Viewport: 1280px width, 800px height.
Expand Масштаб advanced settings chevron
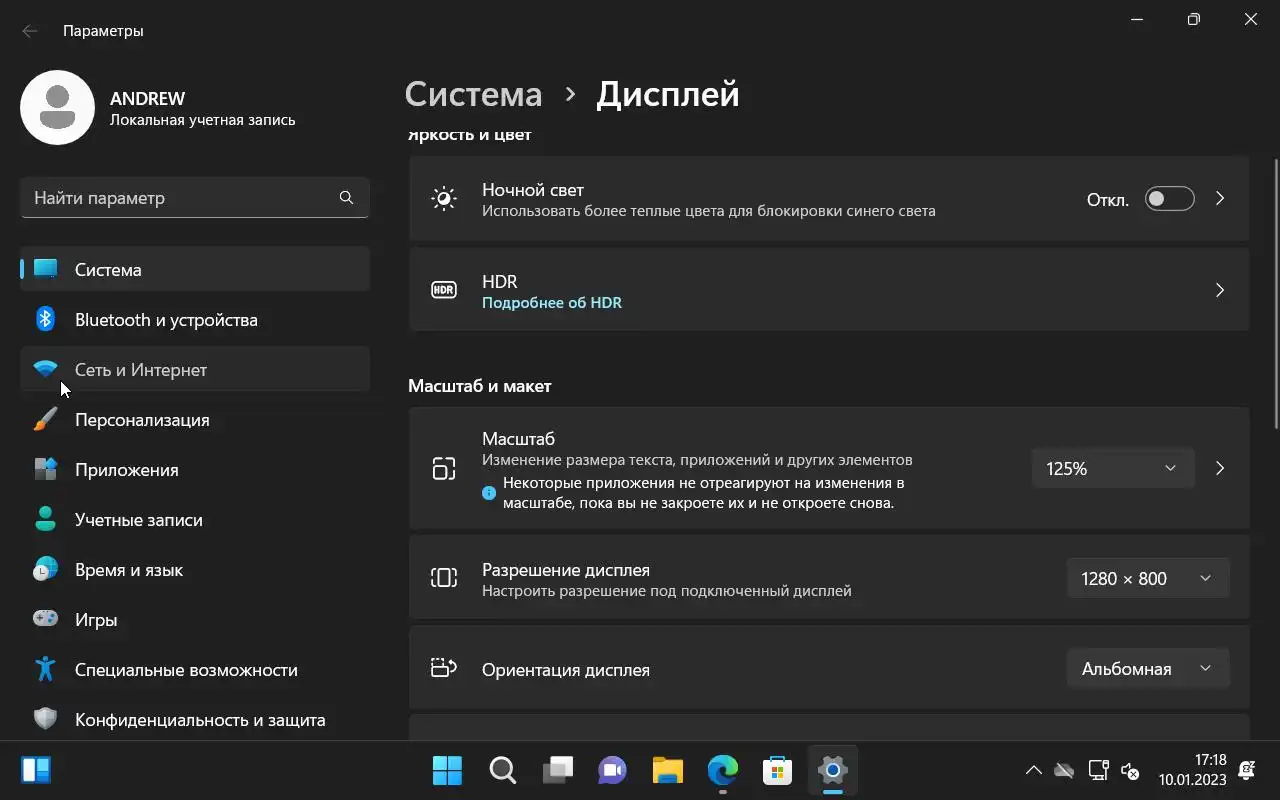pos(1220,468)
